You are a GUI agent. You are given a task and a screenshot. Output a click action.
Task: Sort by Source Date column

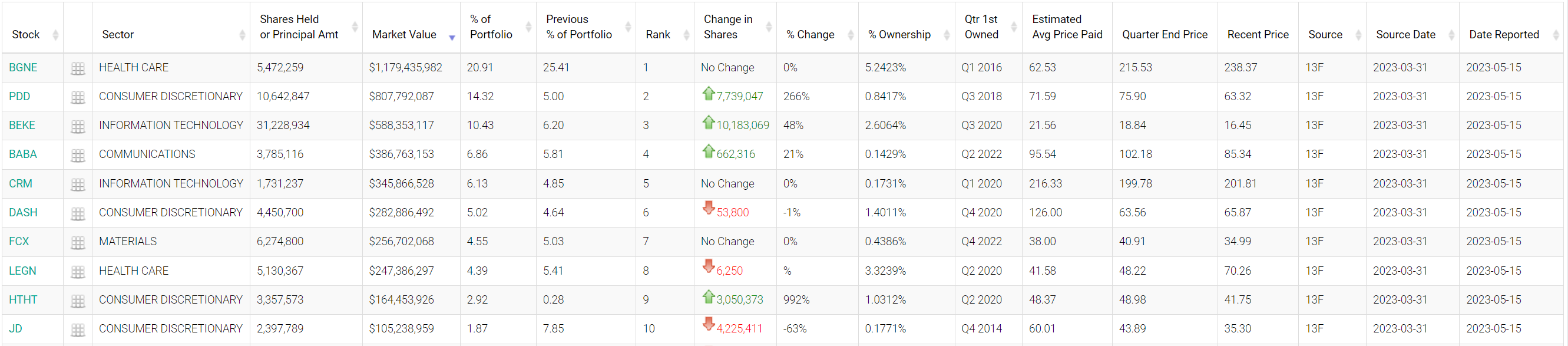(x=1405, y=35)
